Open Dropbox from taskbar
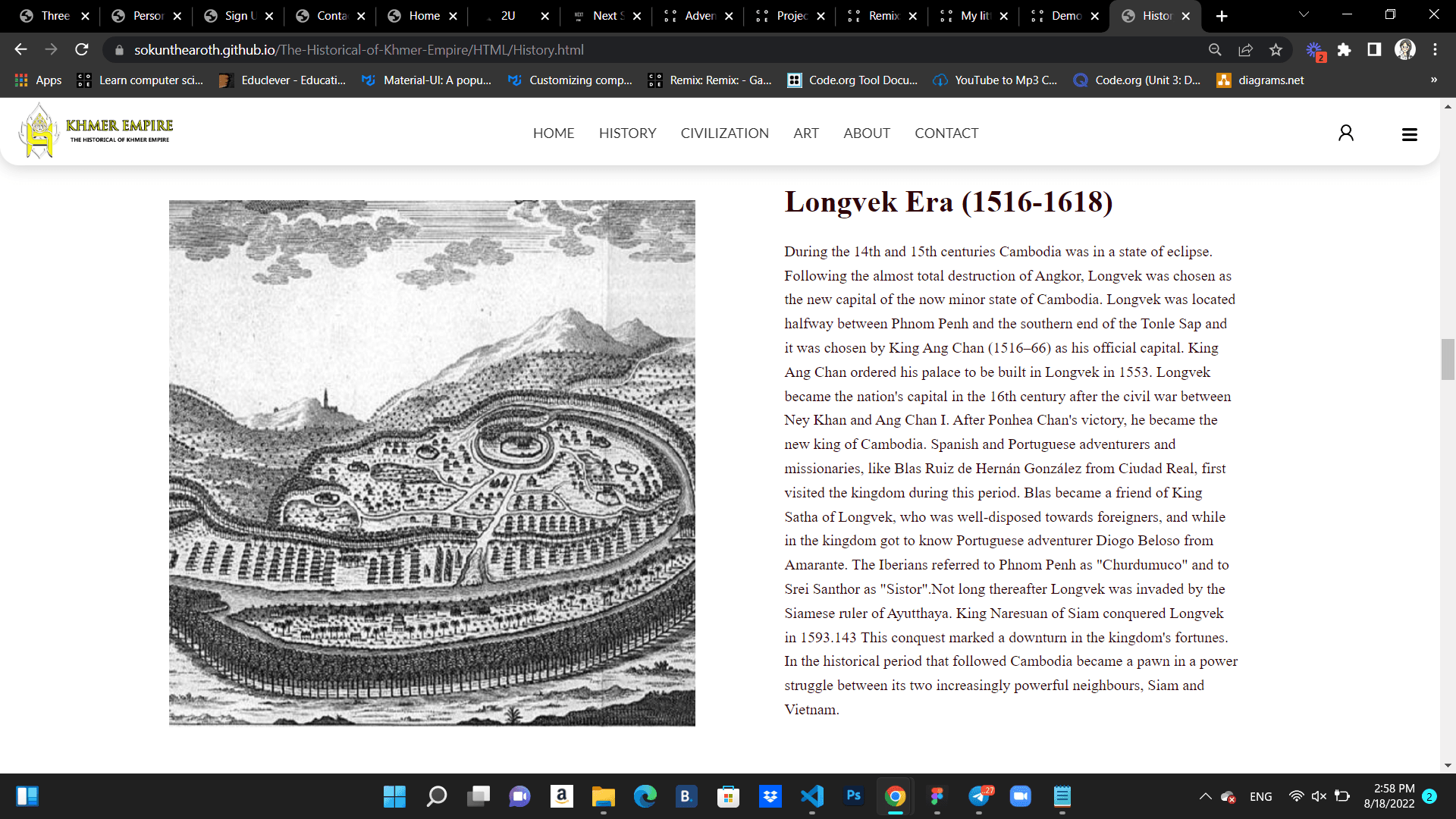 tap(770, 796)
